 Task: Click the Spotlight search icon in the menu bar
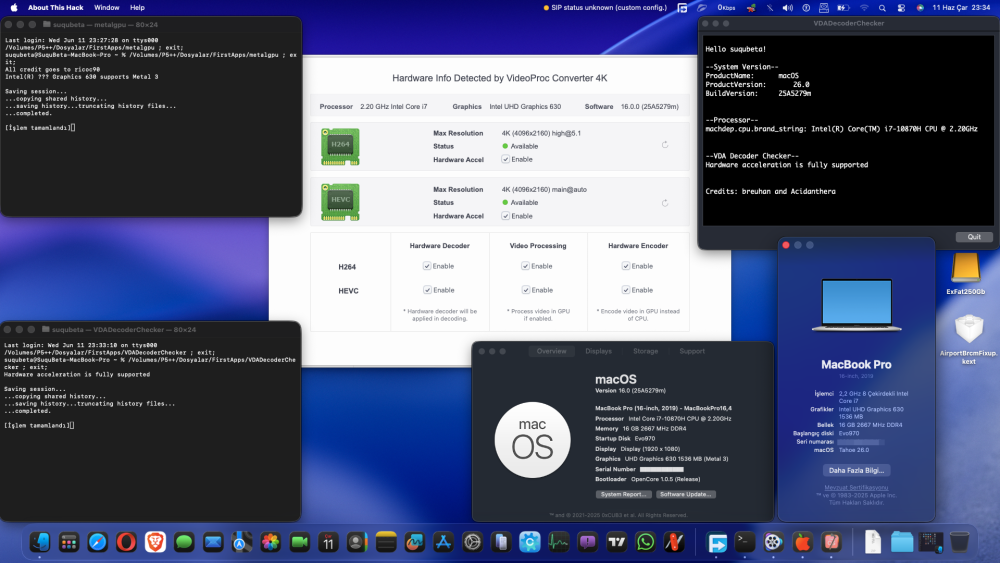pos(882,8)
